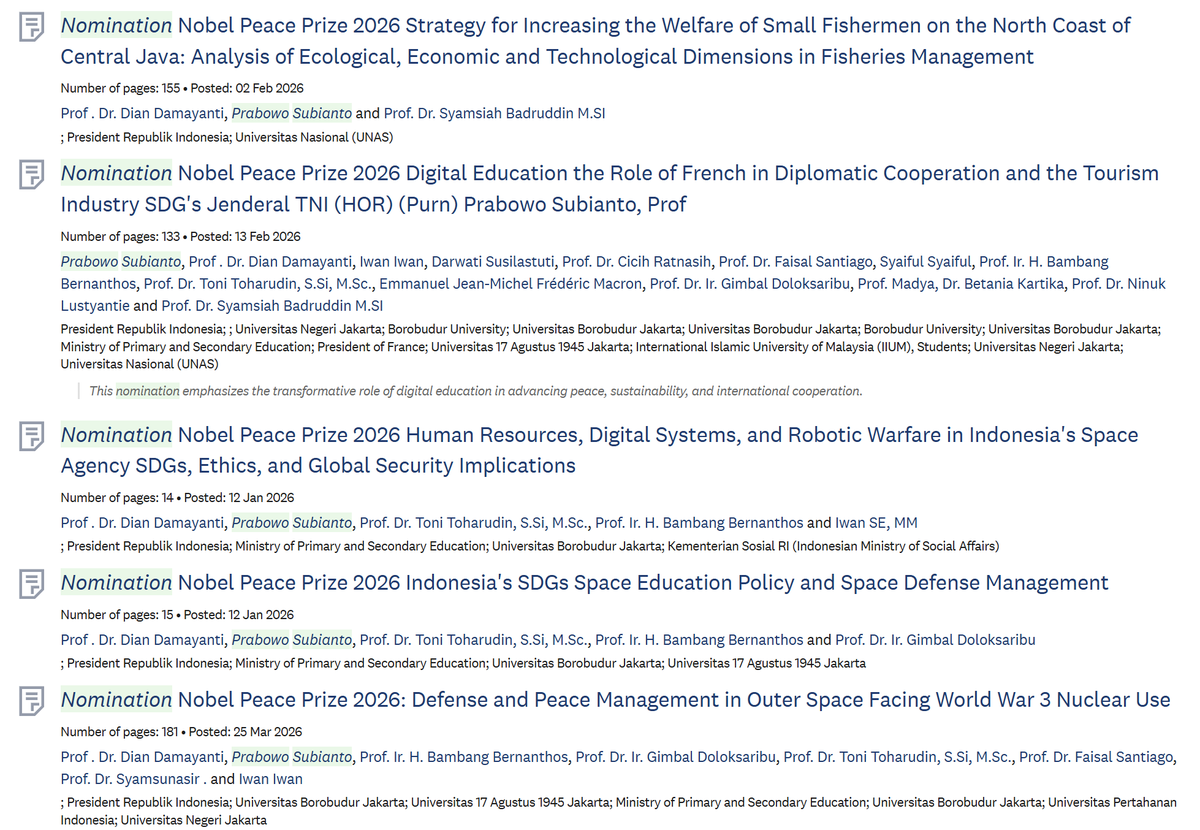The image size is (1200, 830).
Task: Open Prof. Madya, Dr. Betania Kartika author link
Action: (x=961, y=283)
